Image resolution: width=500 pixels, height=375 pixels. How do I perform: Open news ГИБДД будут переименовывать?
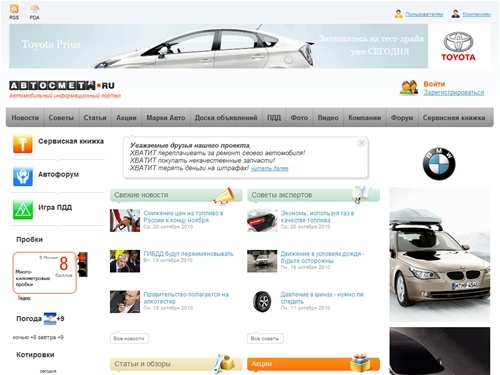188,254
